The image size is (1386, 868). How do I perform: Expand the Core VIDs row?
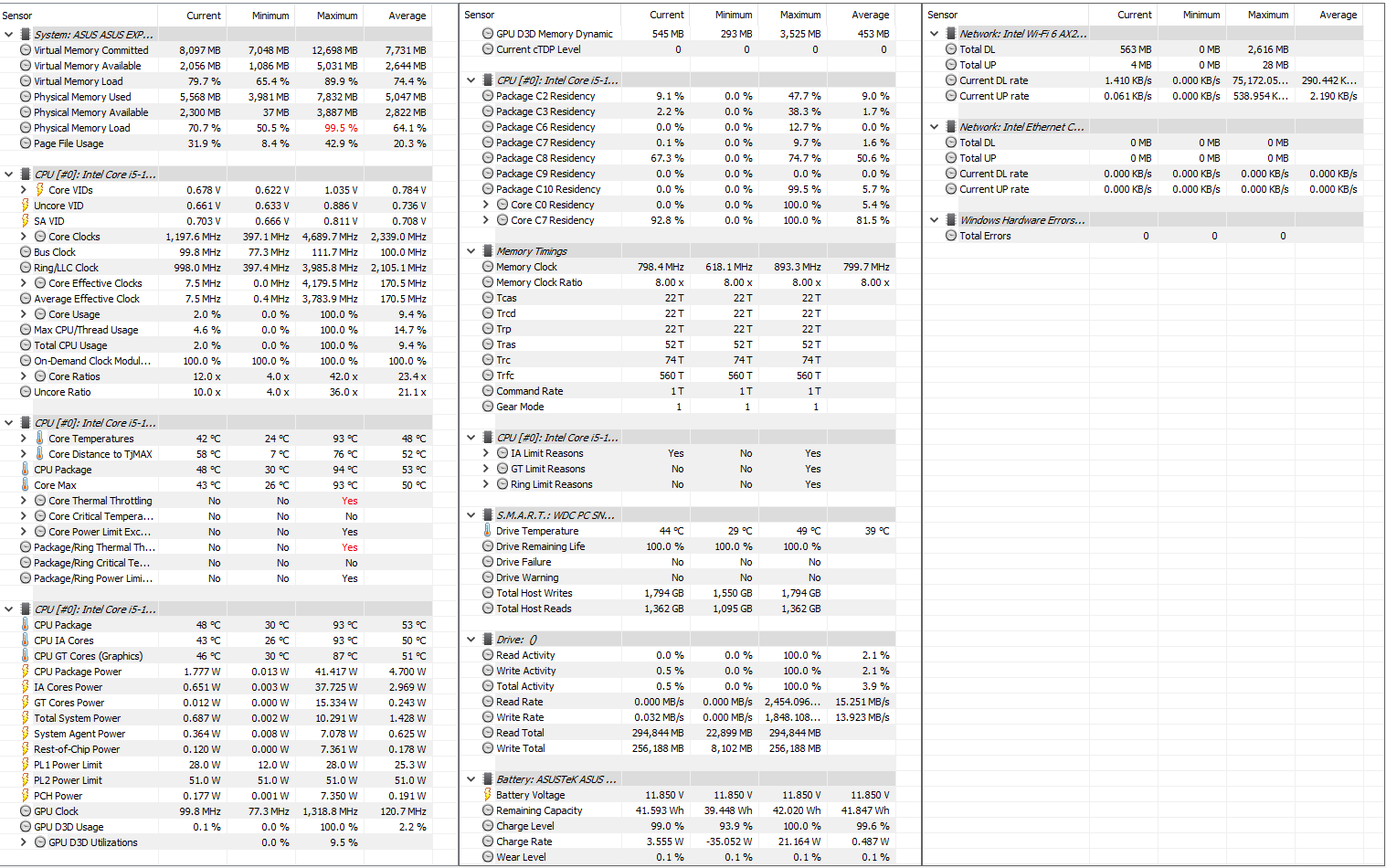(24, 190)
